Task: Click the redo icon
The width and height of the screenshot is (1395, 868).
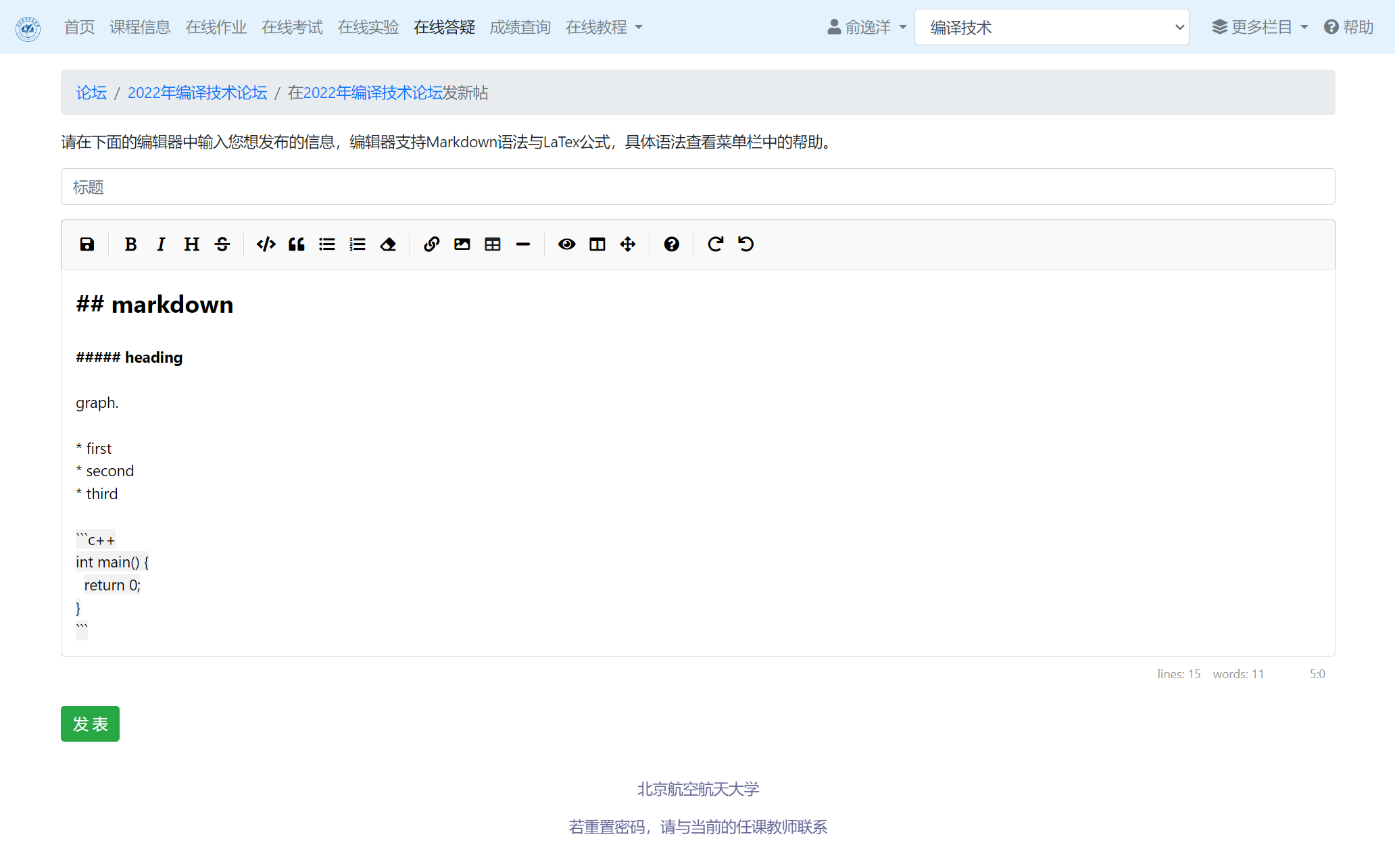Action: tap(715, 245)
